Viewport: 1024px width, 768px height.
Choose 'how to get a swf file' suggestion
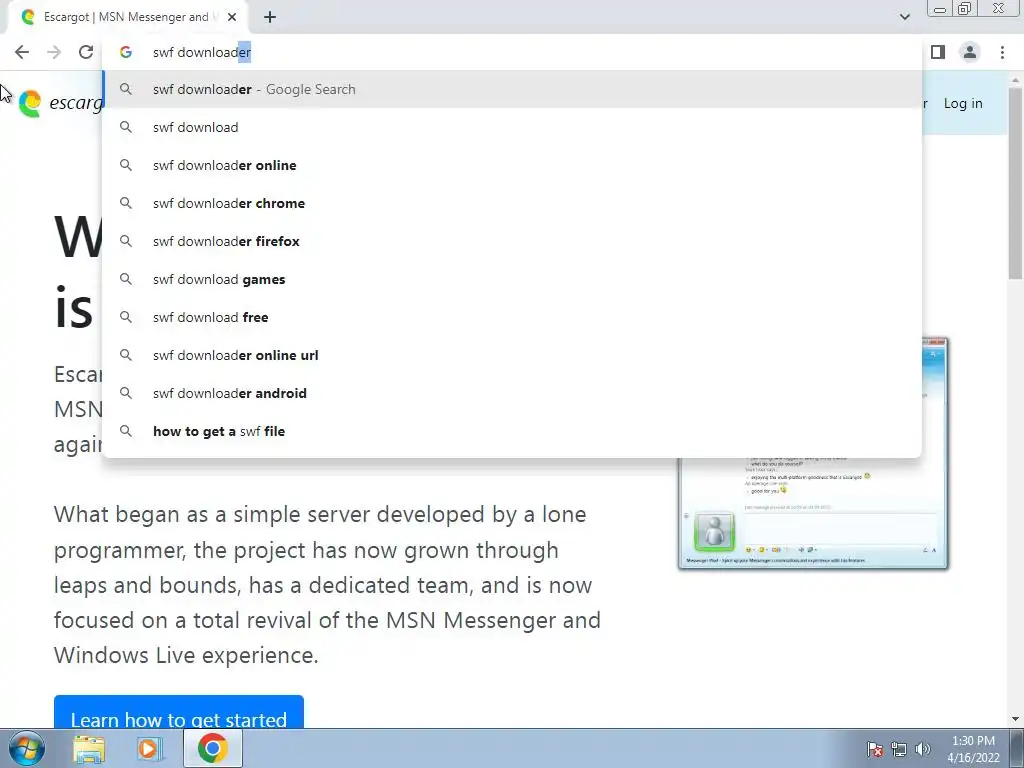pos(512,431)
